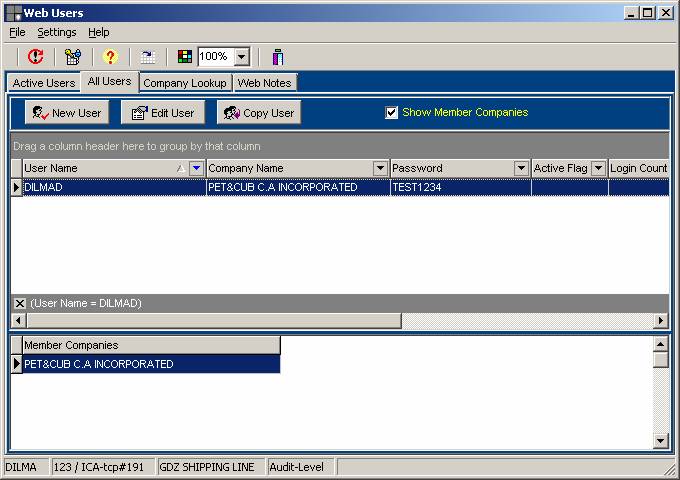The image size is (680, 480).
Task: Click the purple exit door icon
Action: pos(278,57)
